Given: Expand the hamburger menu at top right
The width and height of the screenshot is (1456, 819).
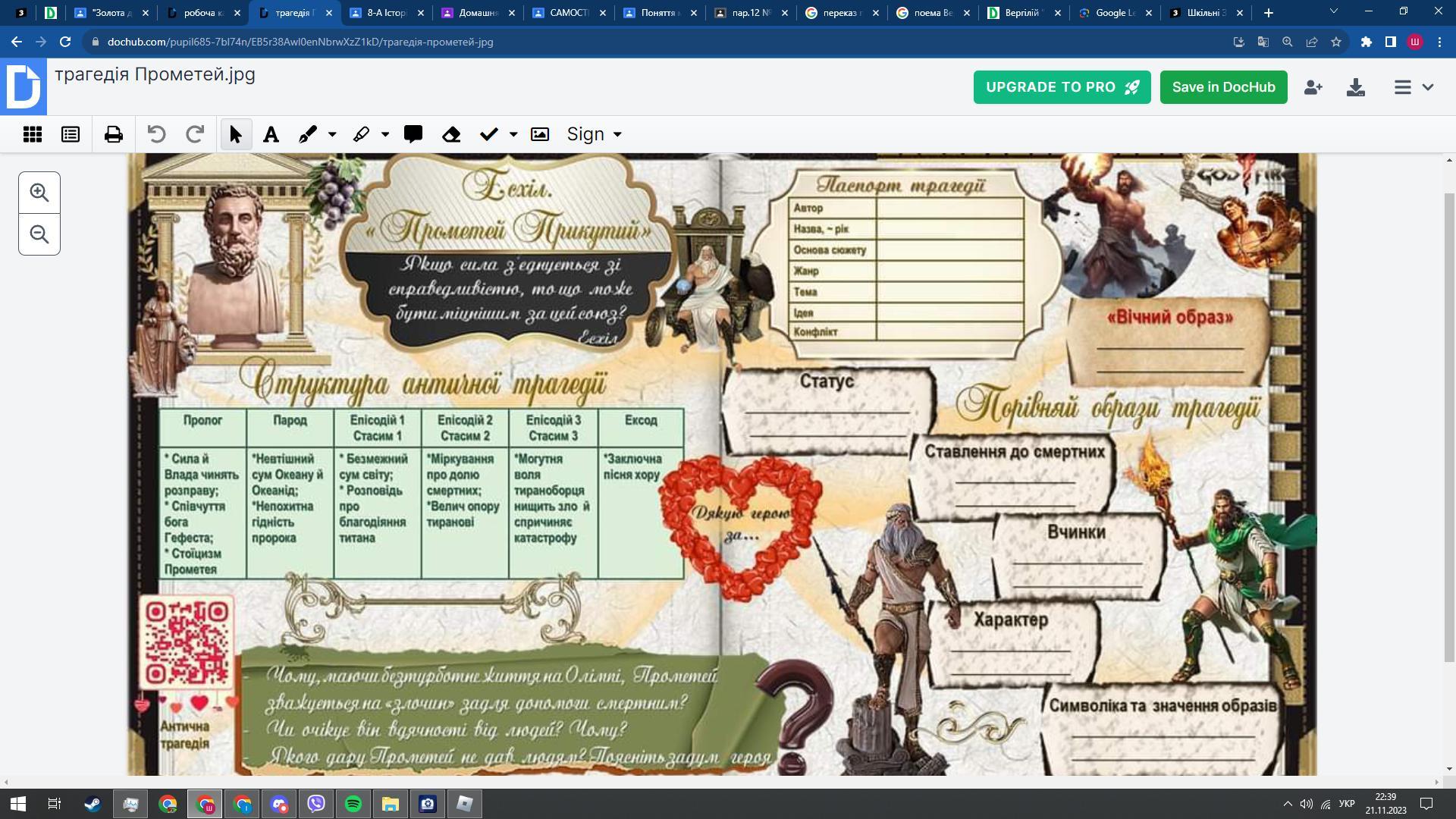Looking at the screenshot, I should 1413,87.
